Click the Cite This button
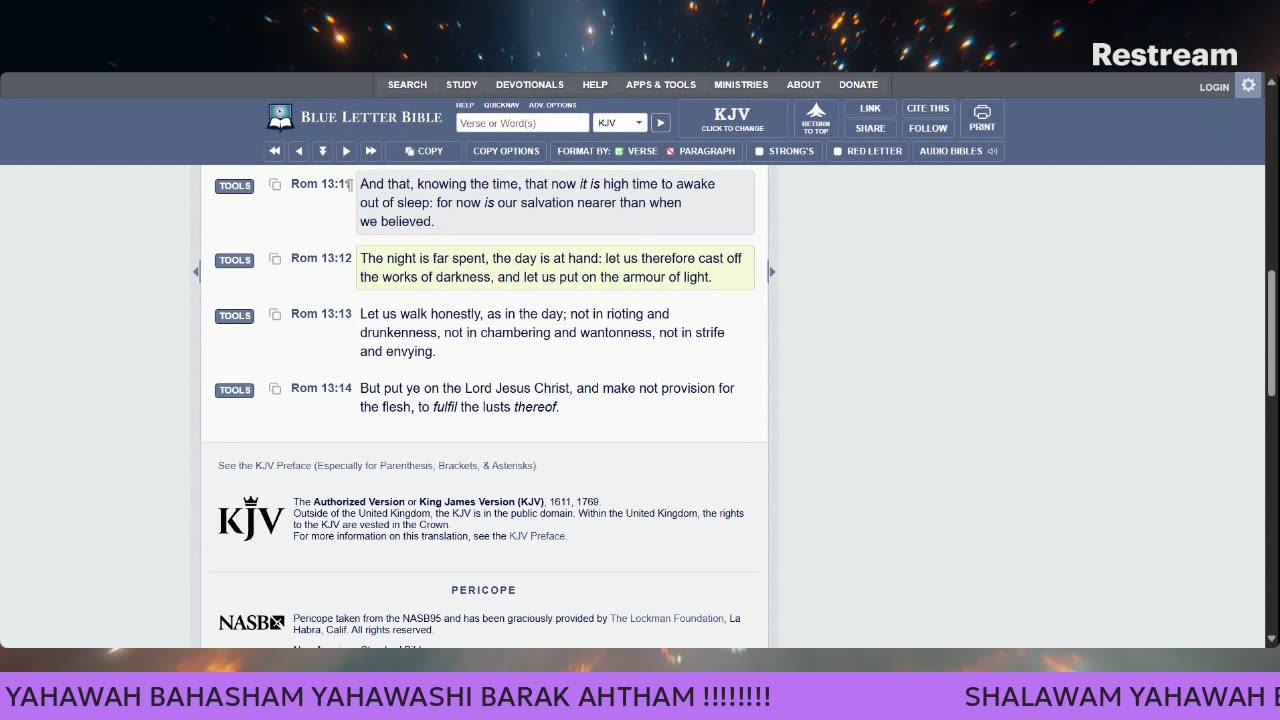This screenshot has width=1280, height=720. [928, 109]
